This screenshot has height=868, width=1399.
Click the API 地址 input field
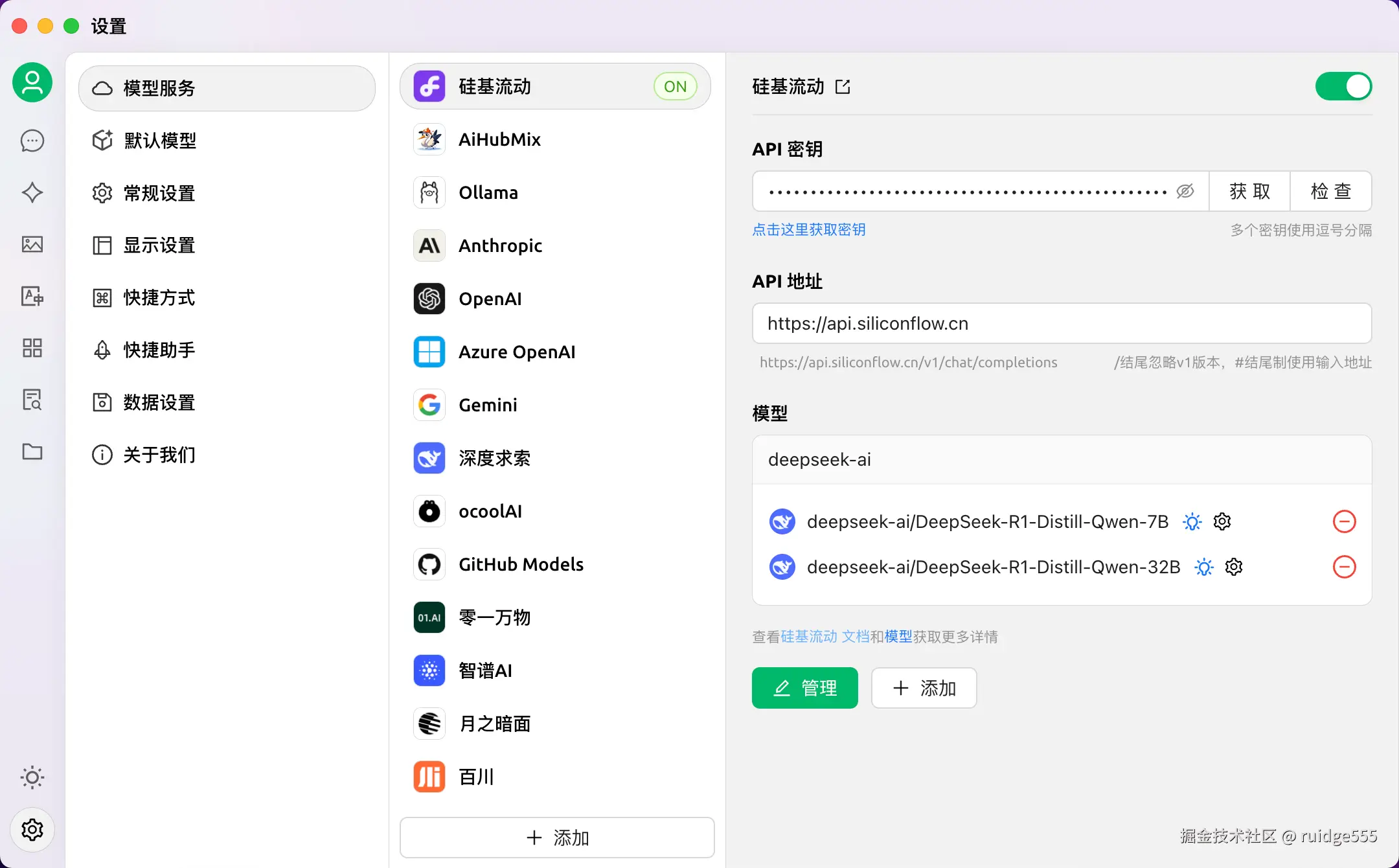1061,323
